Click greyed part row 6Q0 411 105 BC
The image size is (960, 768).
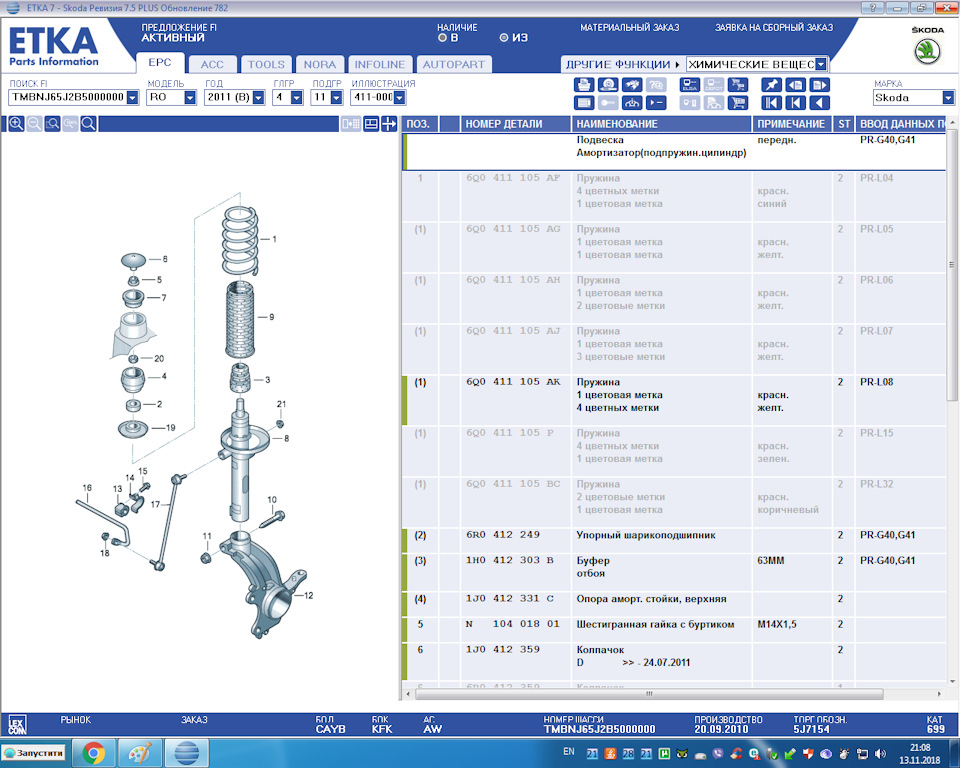pos(675,502)
